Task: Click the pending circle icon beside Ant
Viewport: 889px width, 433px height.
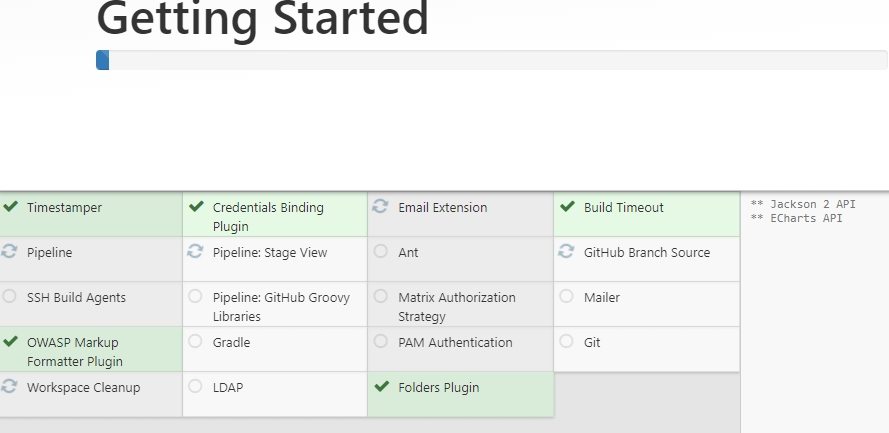Action: 380,251
